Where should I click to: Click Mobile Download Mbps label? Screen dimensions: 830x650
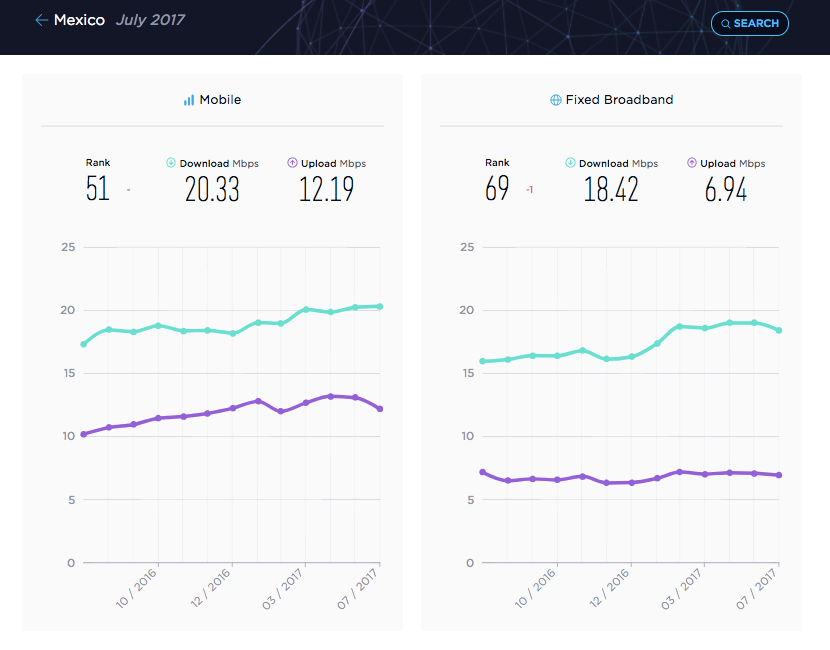(219, 164)
